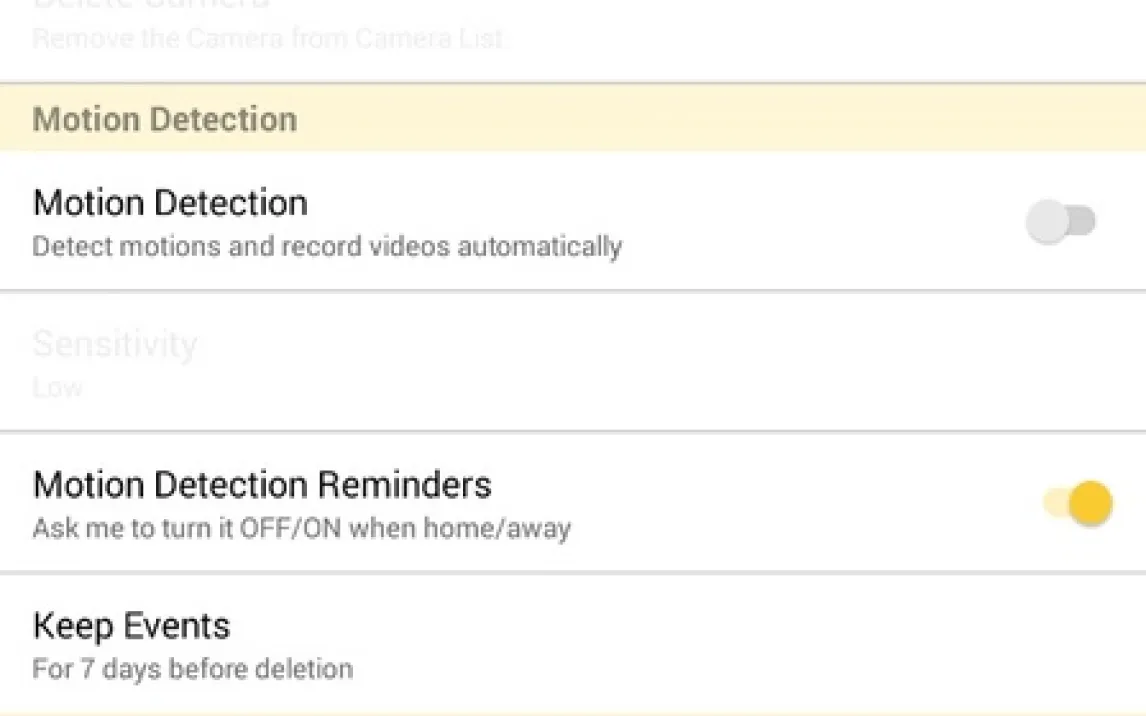Enable the Motion Detection switch

point(1060,221)
